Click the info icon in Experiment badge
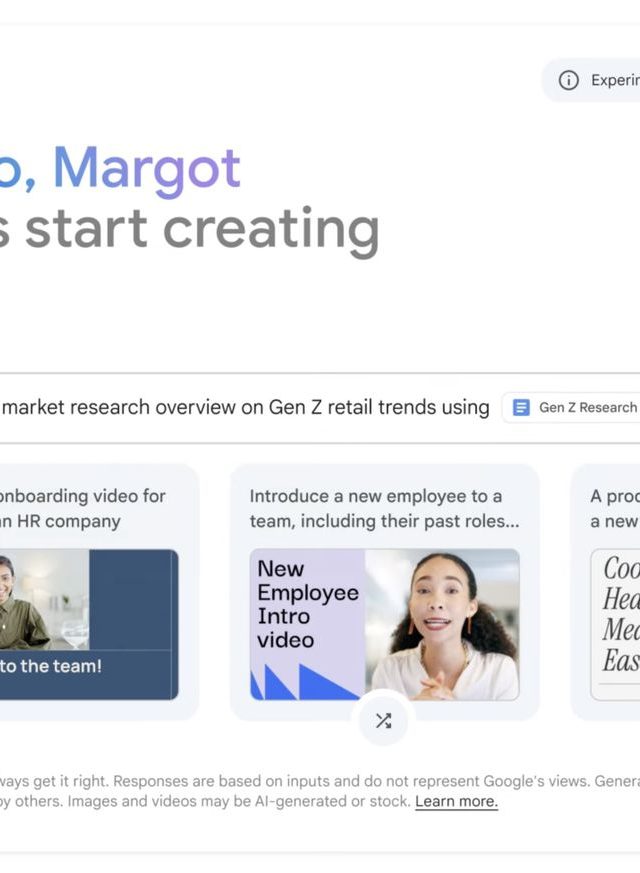The width and height of the screenshot is (640, 873). click(568, 80)
